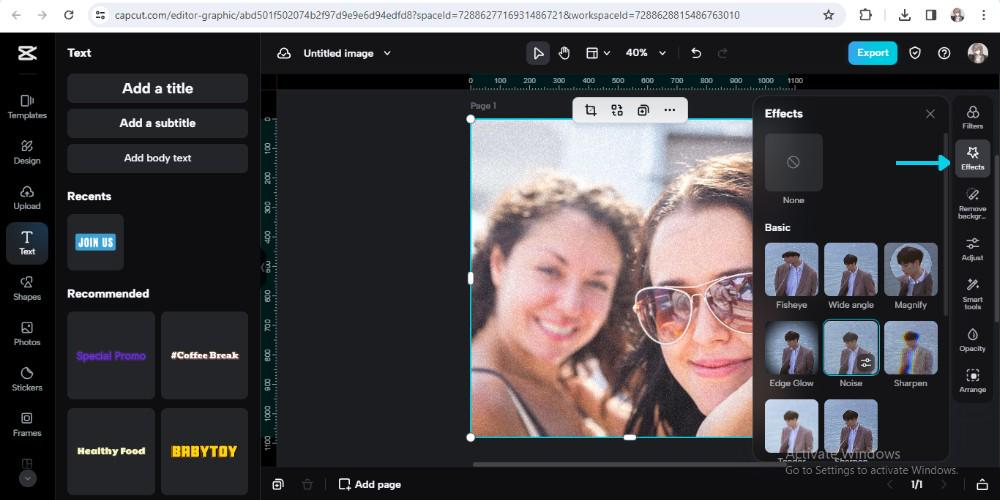
Task: Open the Shapes sidebar panel
Action: [x=27, y=288]
